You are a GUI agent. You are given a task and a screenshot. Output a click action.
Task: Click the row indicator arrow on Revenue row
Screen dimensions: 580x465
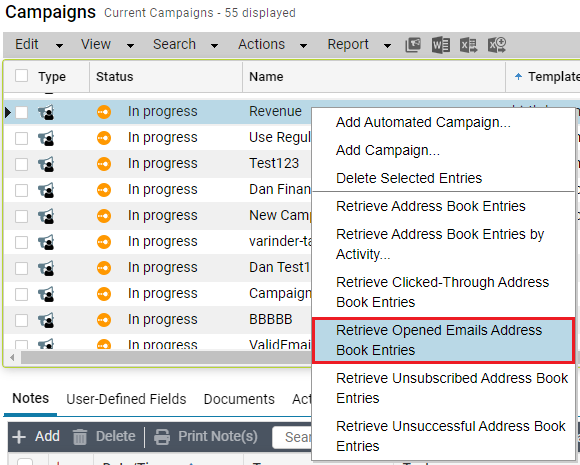coord(8,112)
